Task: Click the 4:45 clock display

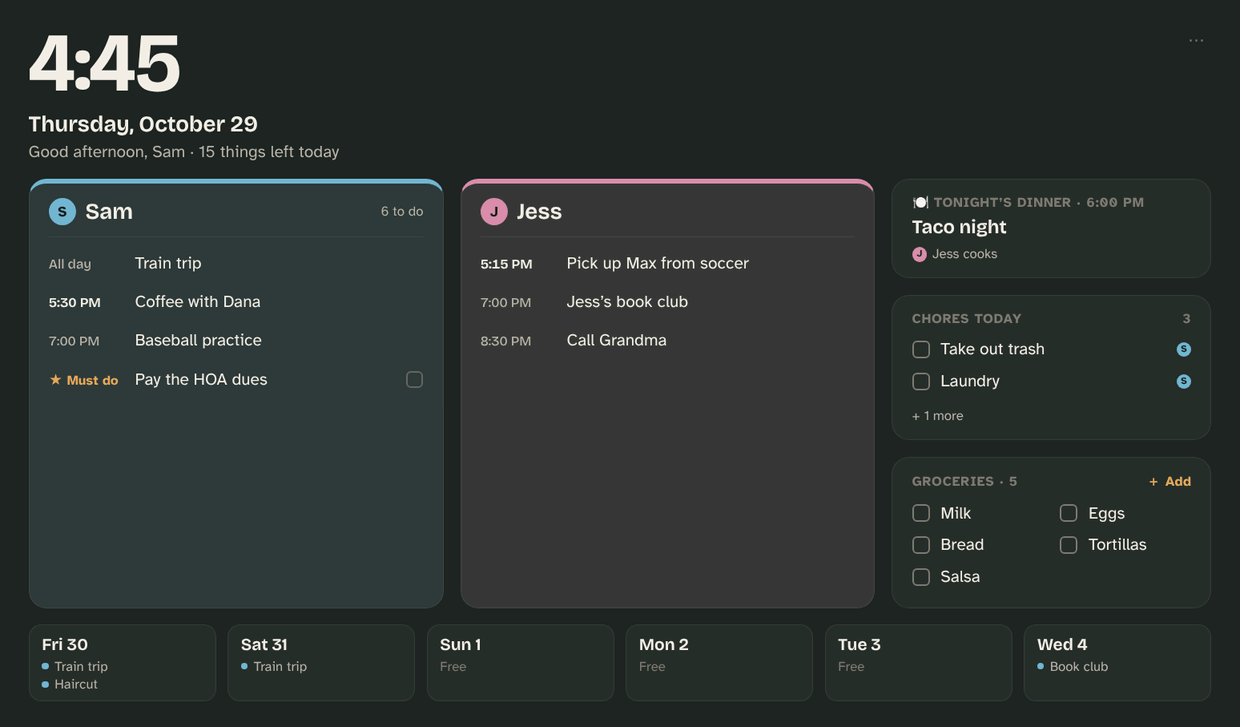Action: coord(104,64)
